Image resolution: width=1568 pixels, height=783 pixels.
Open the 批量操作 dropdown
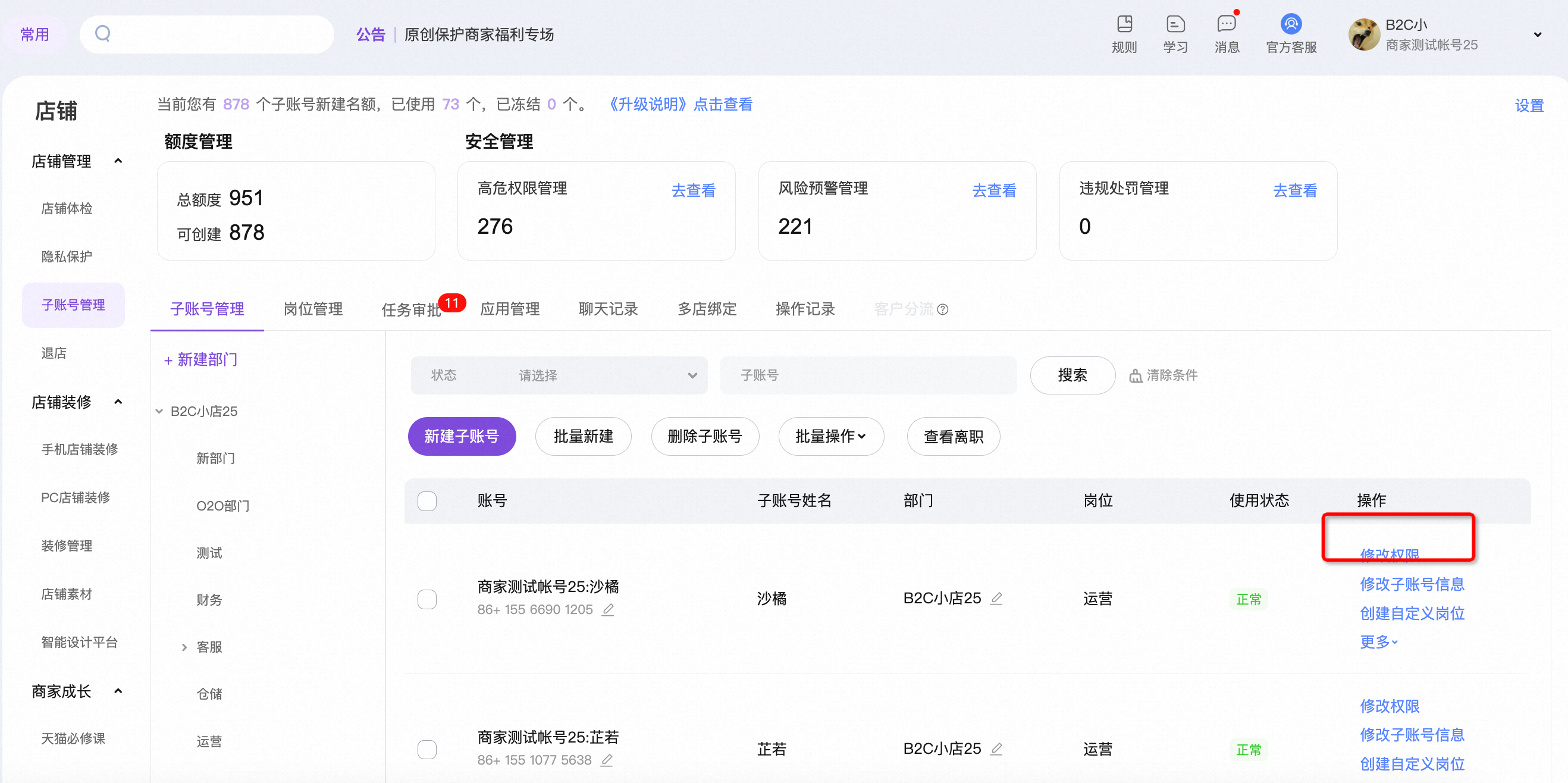click(x=831, y=437)
